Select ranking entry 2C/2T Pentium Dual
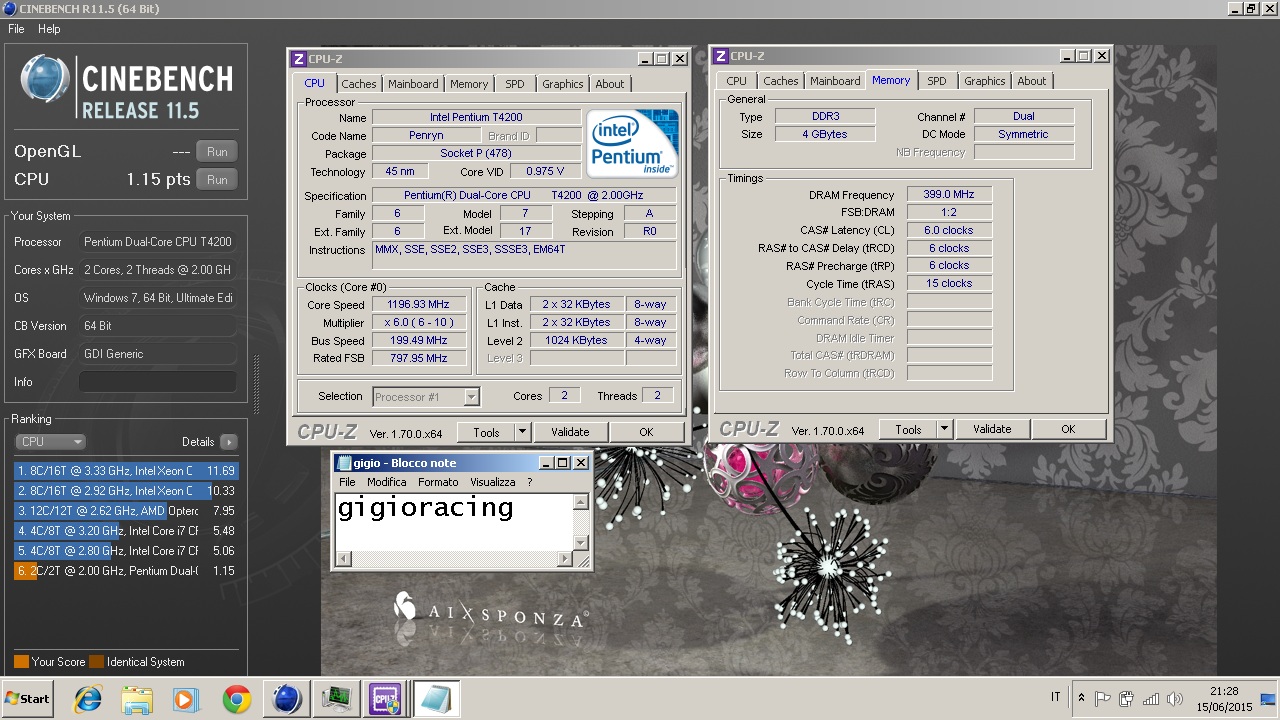This screenshot has width=1280, height=720. coord(126,571)
